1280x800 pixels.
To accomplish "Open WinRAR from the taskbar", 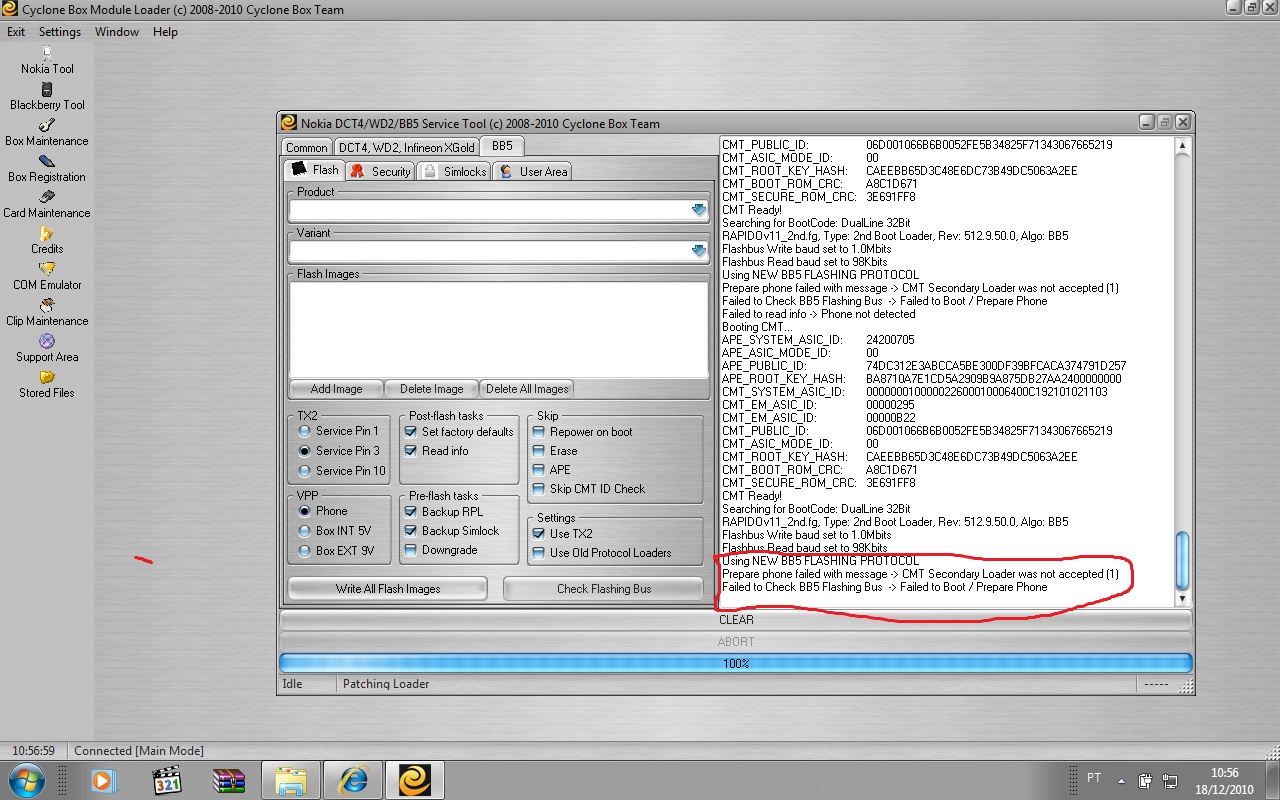I will (229, 780).
